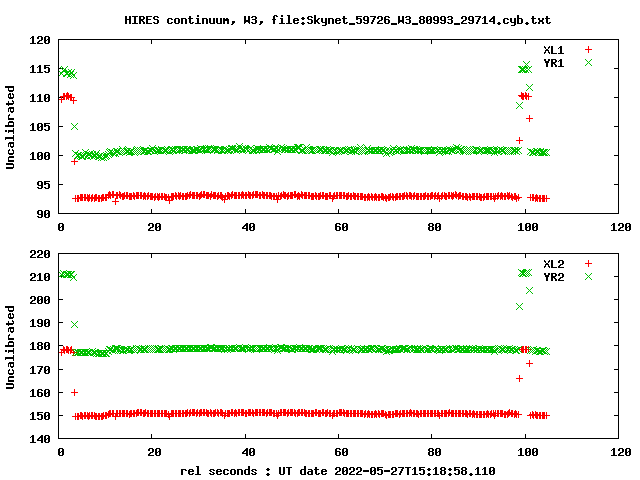Screen dimensions: 640x480
Task: Click the 120 tick on top plot y-axis
Action: pyautogui.click(x=40, y=40)
